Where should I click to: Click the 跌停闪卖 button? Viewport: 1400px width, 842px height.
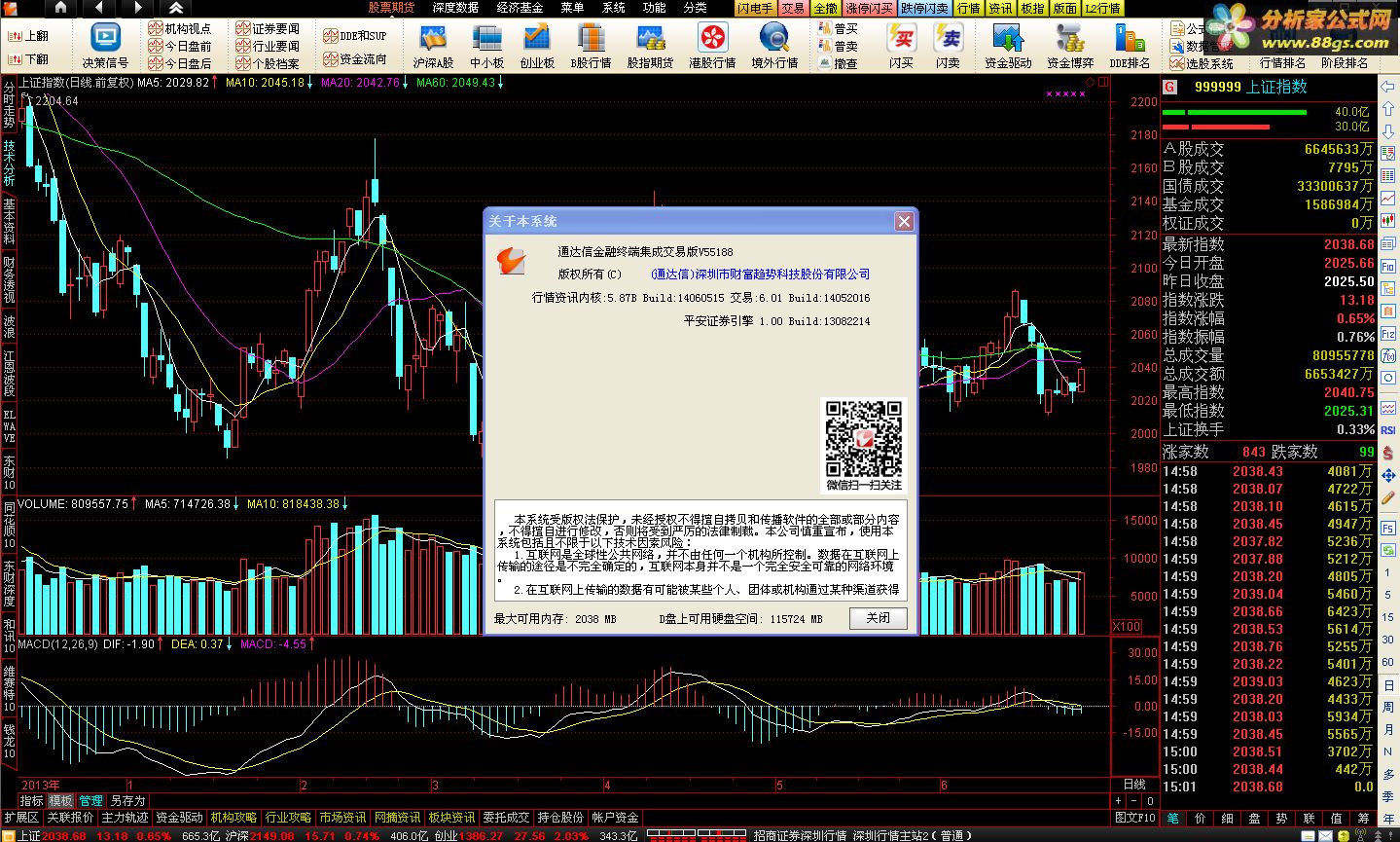tap(924, 8)
